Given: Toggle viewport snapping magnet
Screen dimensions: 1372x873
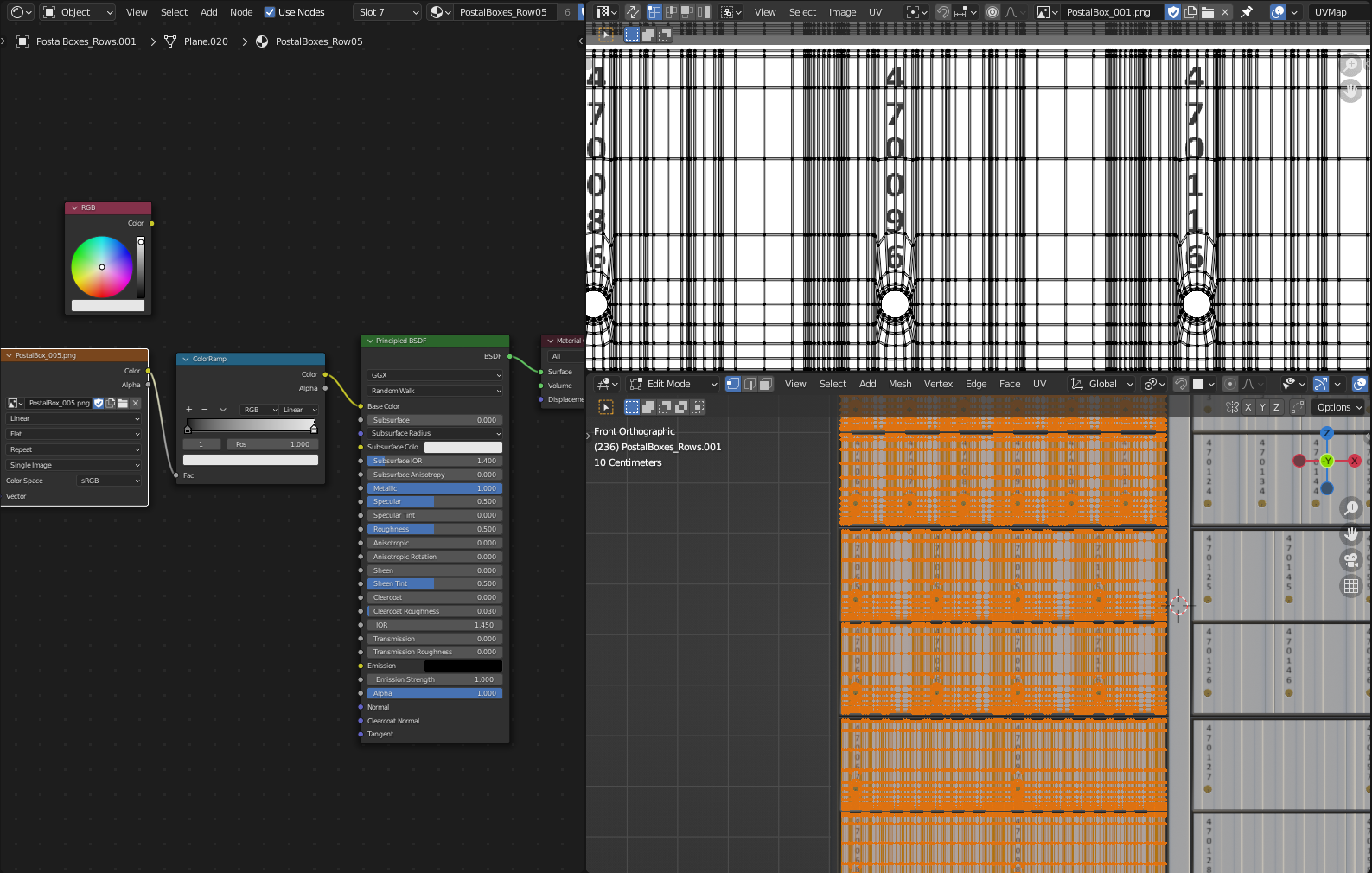Looking at the screenshot, I should [x=1181, y=384].
